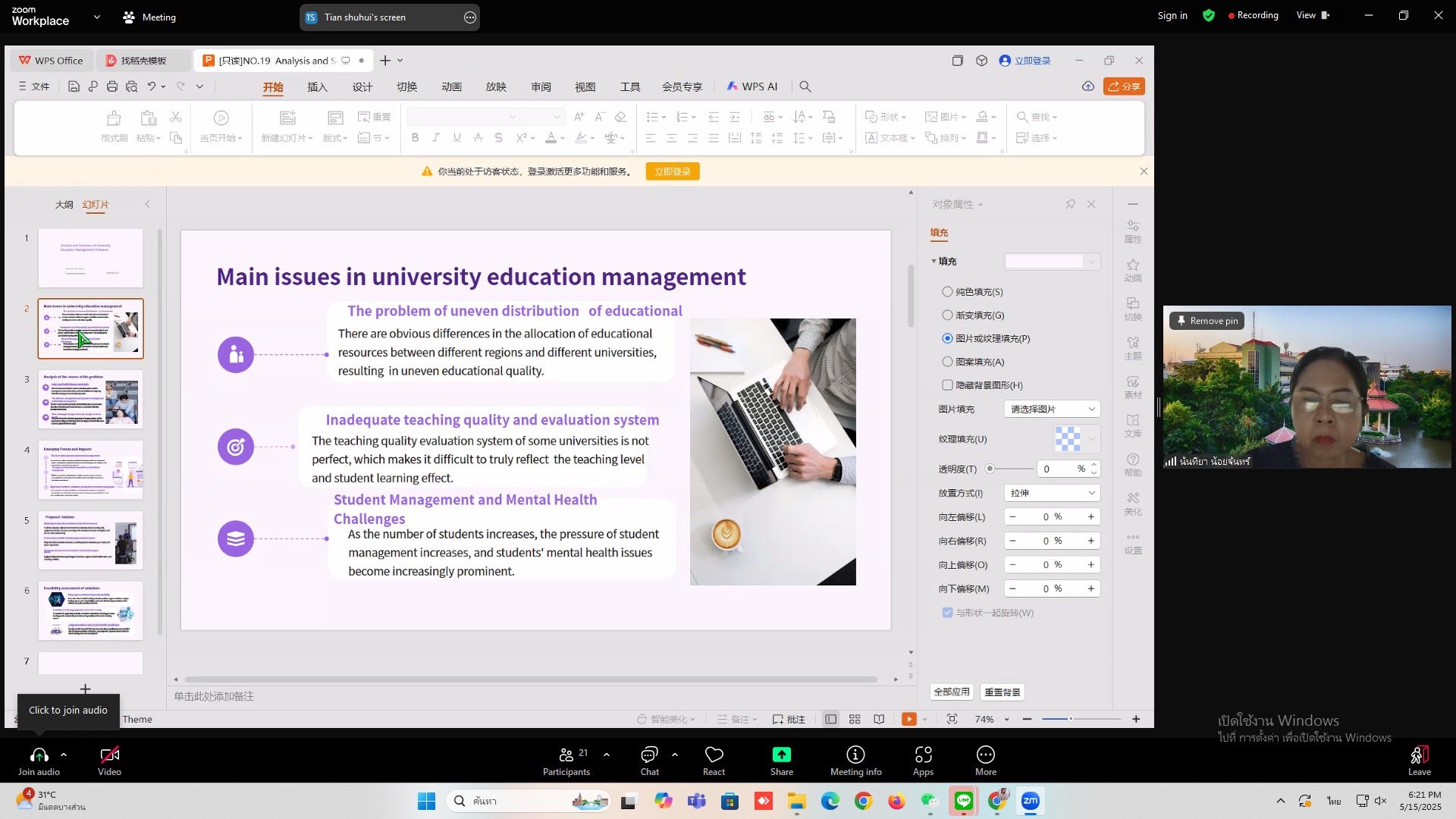The image size is (1456, 819).
Task: Click the align center paragraph icon
Action: click(x=671, y=137)
